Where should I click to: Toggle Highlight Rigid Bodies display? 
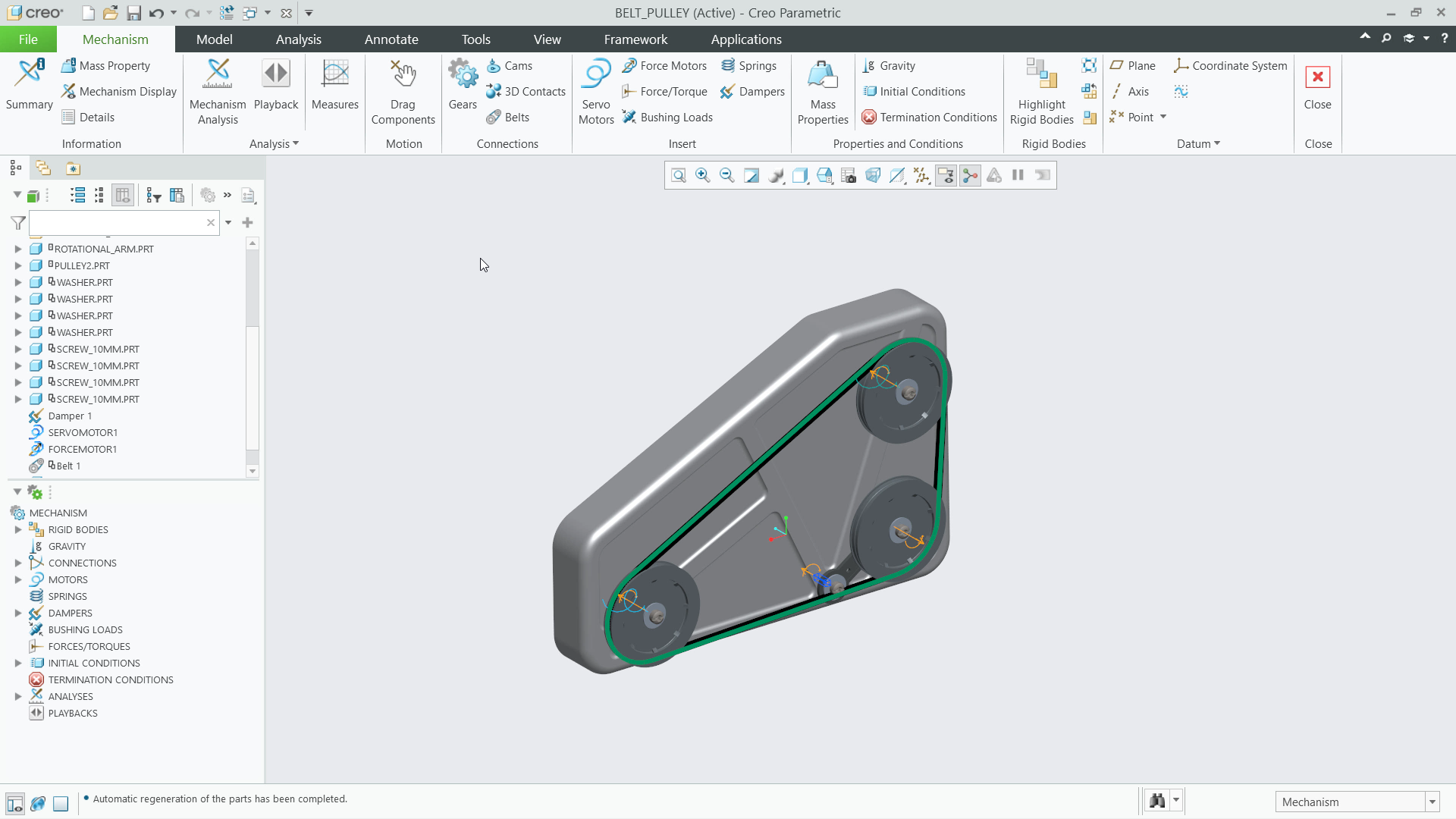click(1040, 86)
